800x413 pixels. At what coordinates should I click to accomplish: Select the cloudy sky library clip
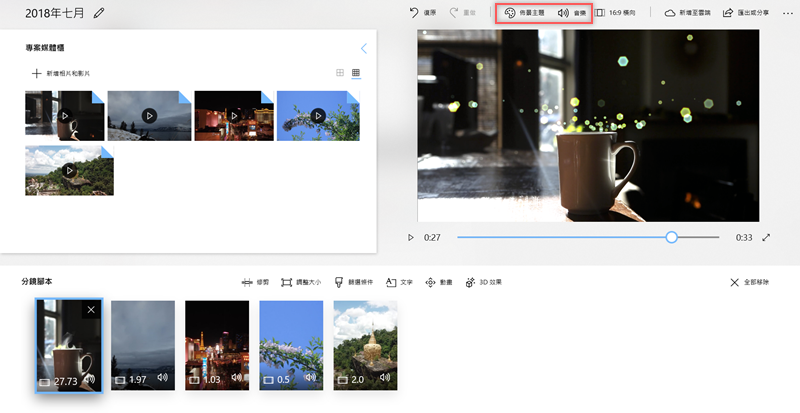[149, 116]
